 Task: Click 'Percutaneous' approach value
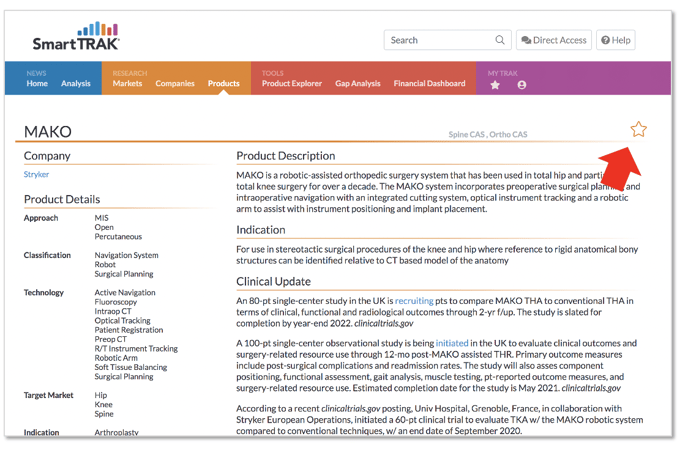pyautogui.click(x=118, y=236)
